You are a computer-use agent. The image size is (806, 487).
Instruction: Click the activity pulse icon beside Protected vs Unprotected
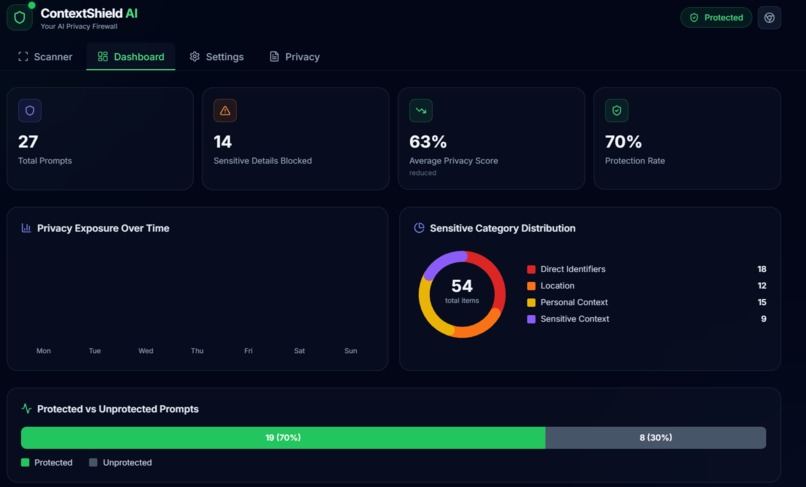(x=26, y=409)
